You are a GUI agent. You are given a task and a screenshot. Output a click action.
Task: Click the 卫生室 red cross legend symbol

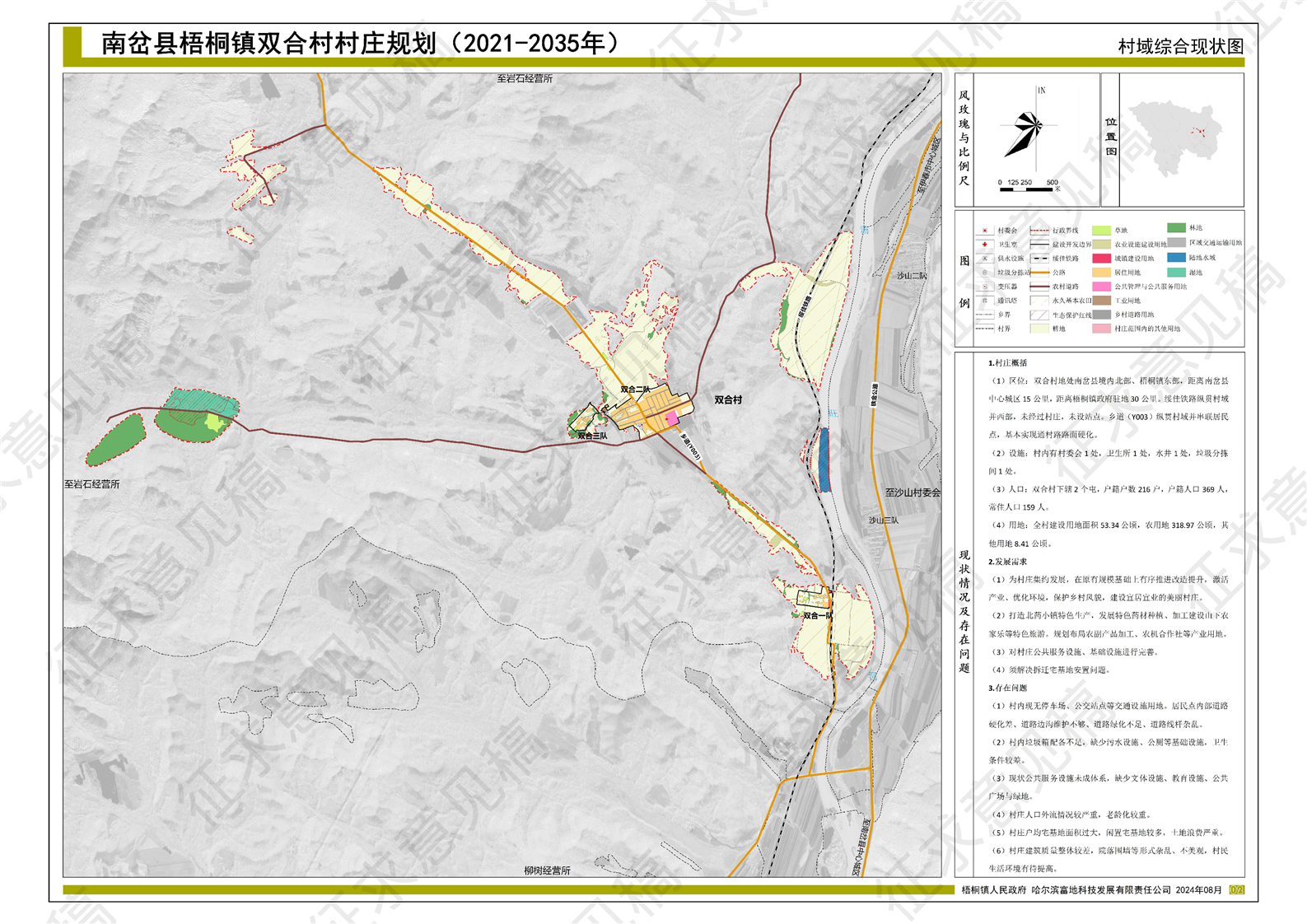pyautogui.click(x=984, y=245)
